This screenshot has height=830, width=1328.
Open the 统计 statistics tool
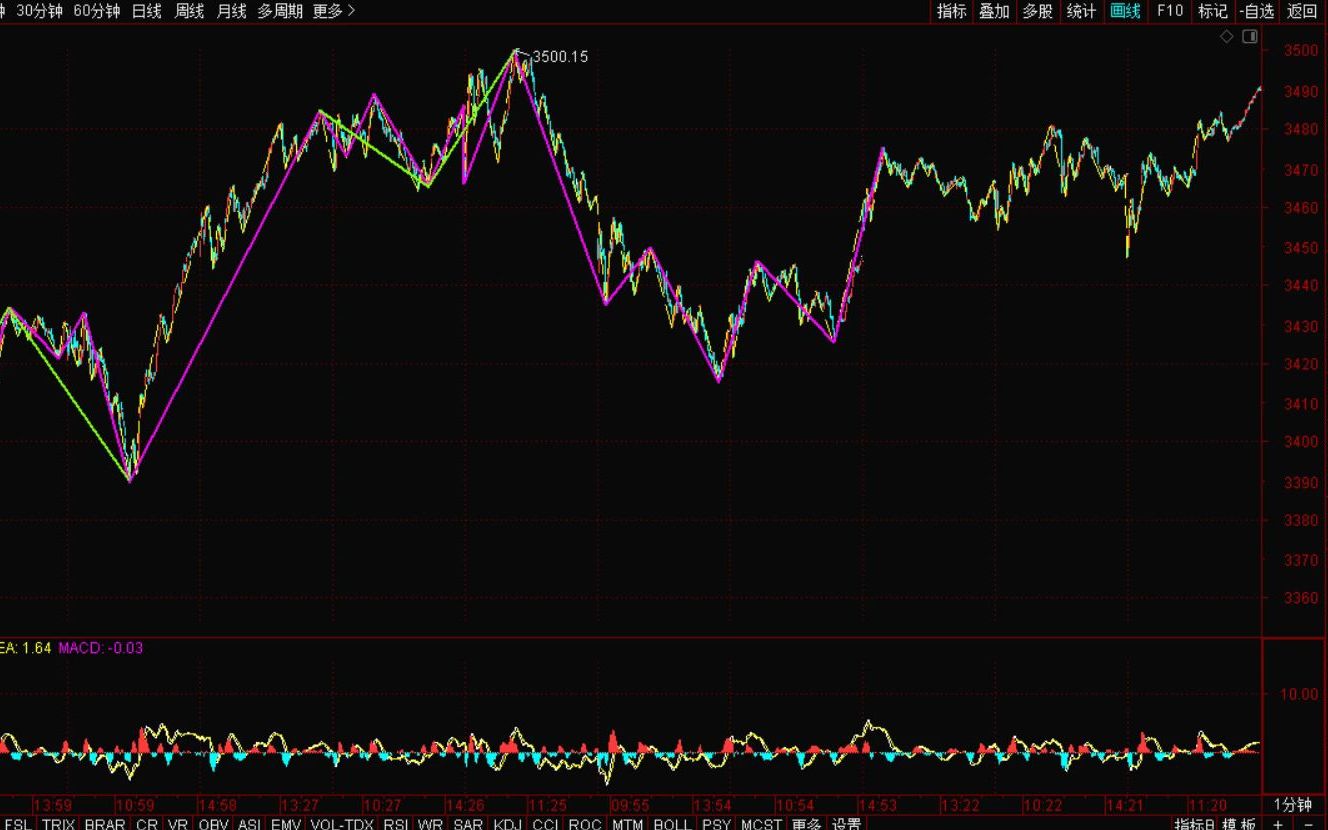[x=1081, y=11]
